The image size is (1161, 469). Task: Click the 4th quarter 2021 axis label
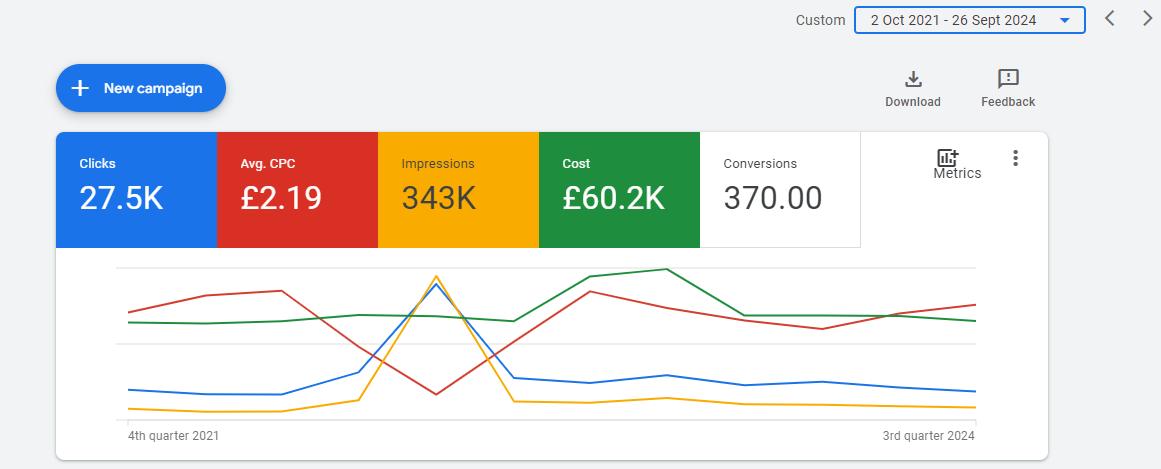[x=173, y=436]
